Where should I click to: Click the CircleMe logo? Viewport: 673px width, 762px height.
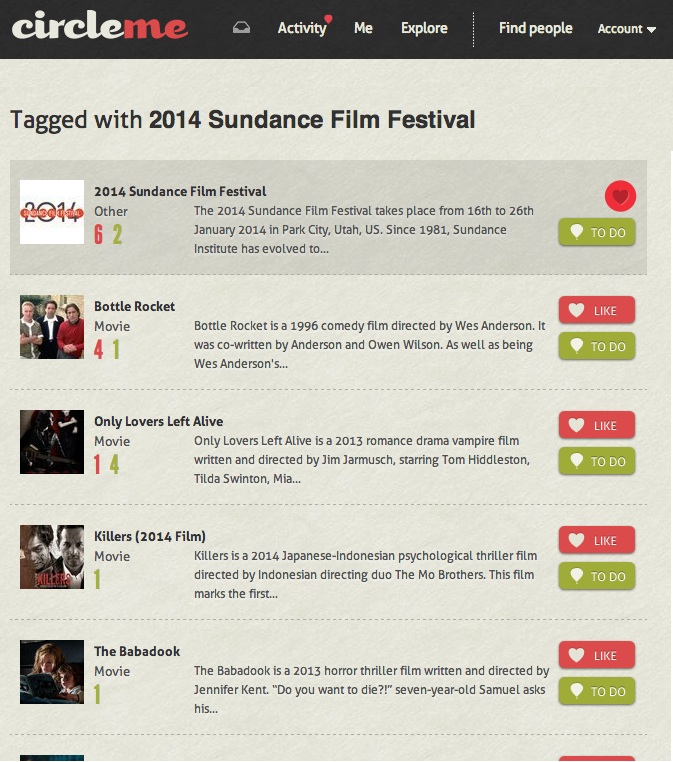click(x=100, y=26)
